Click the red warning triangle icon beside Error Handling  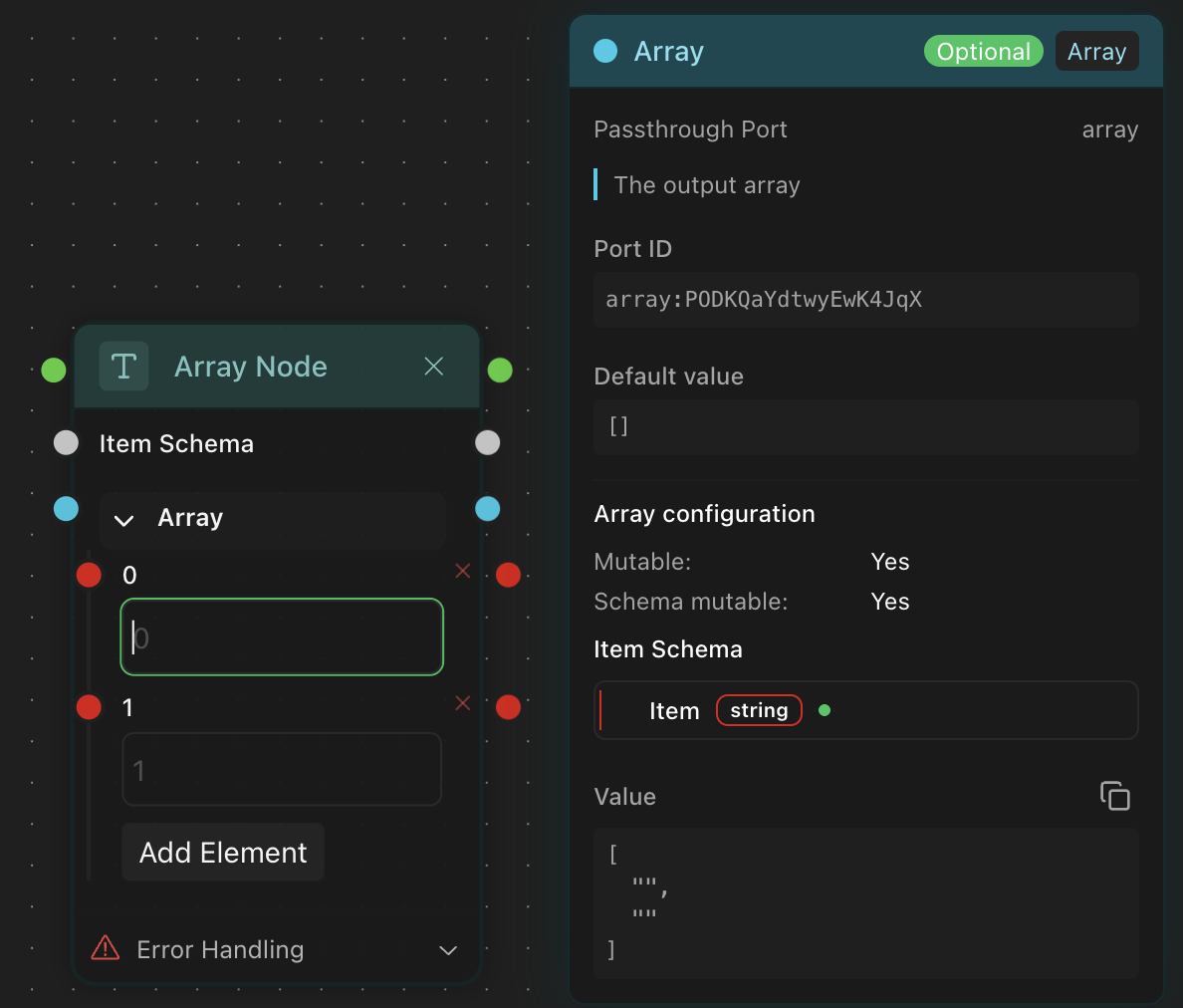point(106,948)
